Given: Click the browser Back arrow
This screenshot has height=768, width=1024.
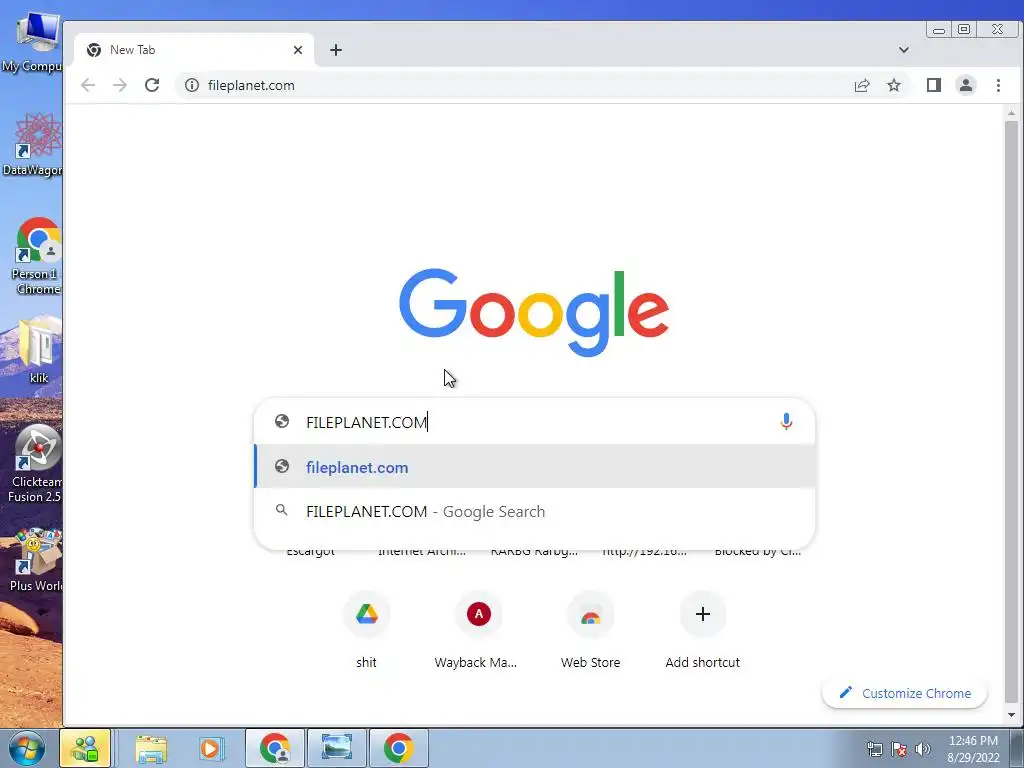Looking at the screenshot, I should coord(88,86).
